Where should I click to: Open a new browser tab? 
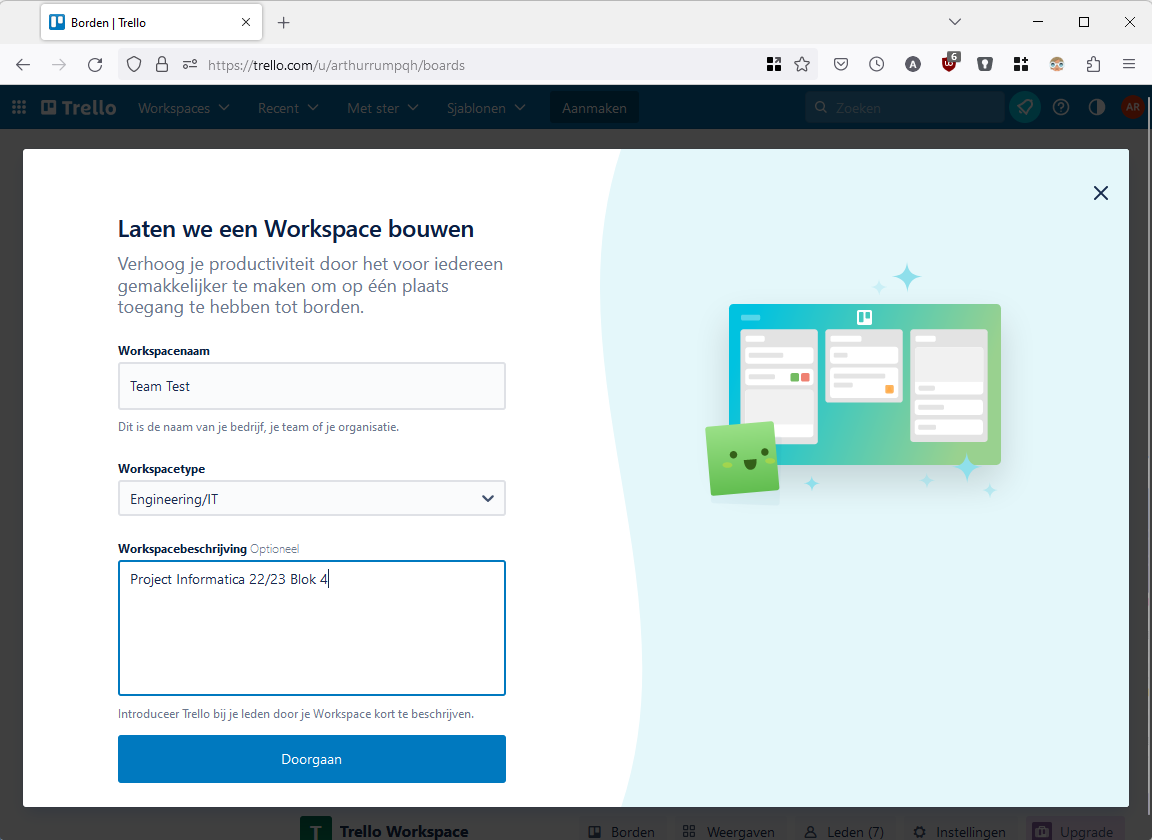pyautogui.click(x=284, y=22)
